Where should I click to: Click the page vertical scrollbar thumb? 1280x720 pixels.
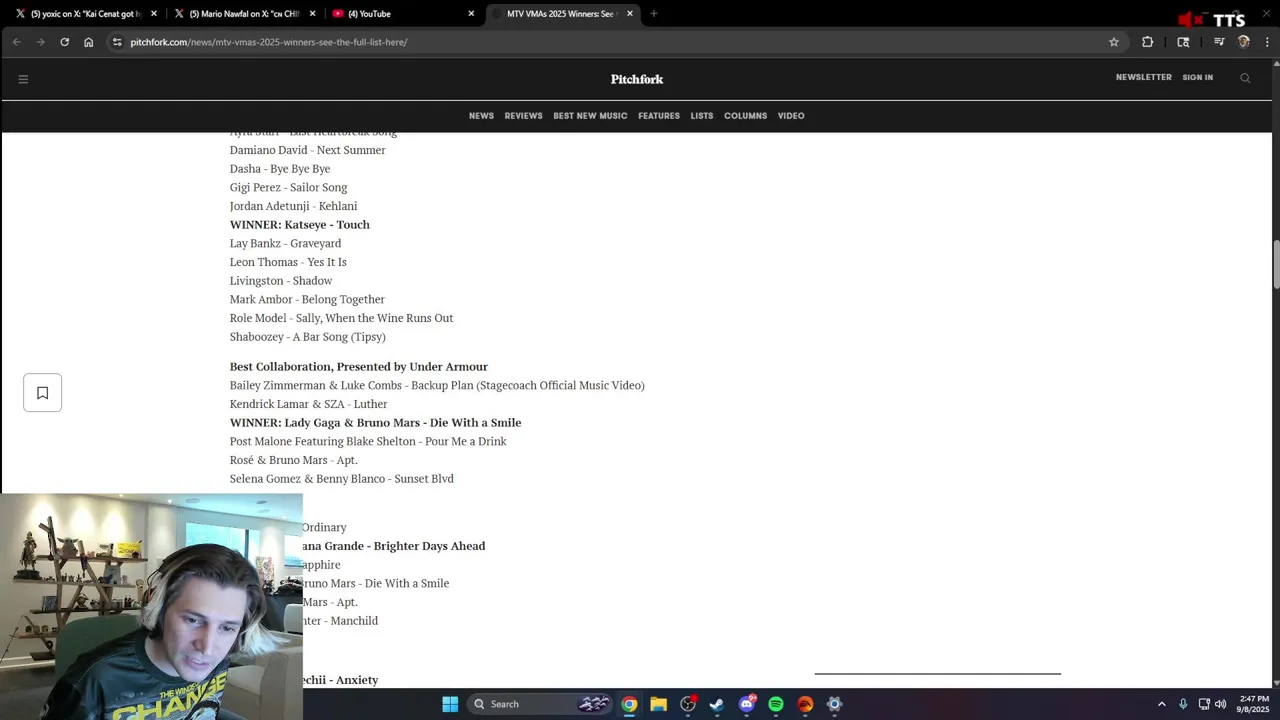pos(1276,264)
